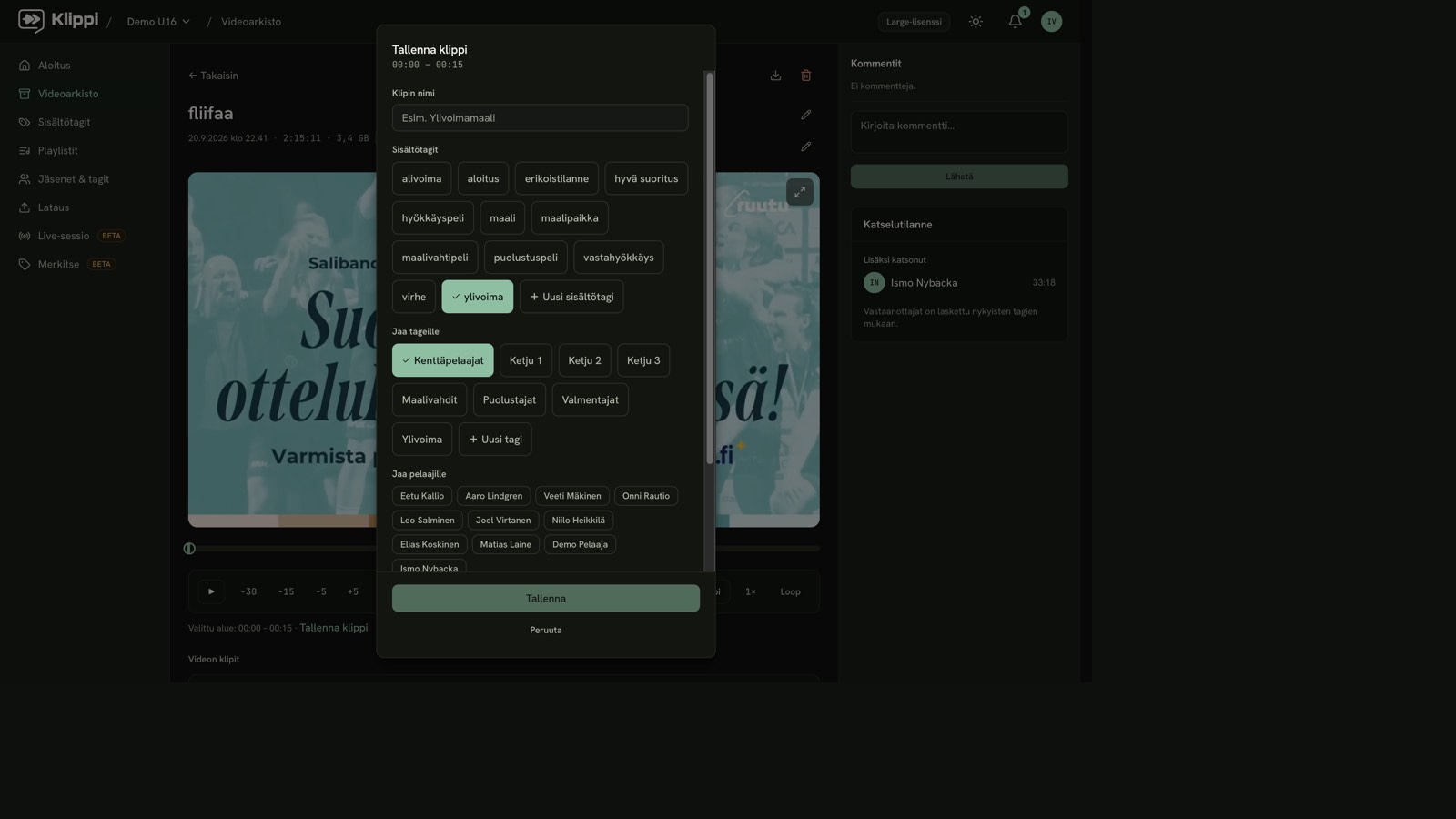Open the notifications bell
Viewport: 1456px width, 819px height.
(1016, 22)
